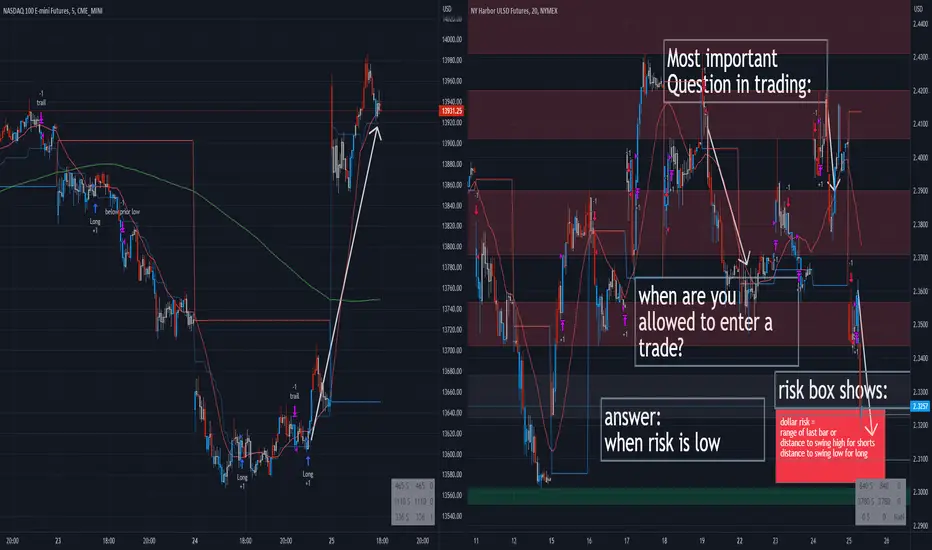Select the blue 2.3257 current price label
The height and width of the screenshot is (550, 932).
point(920,406)
